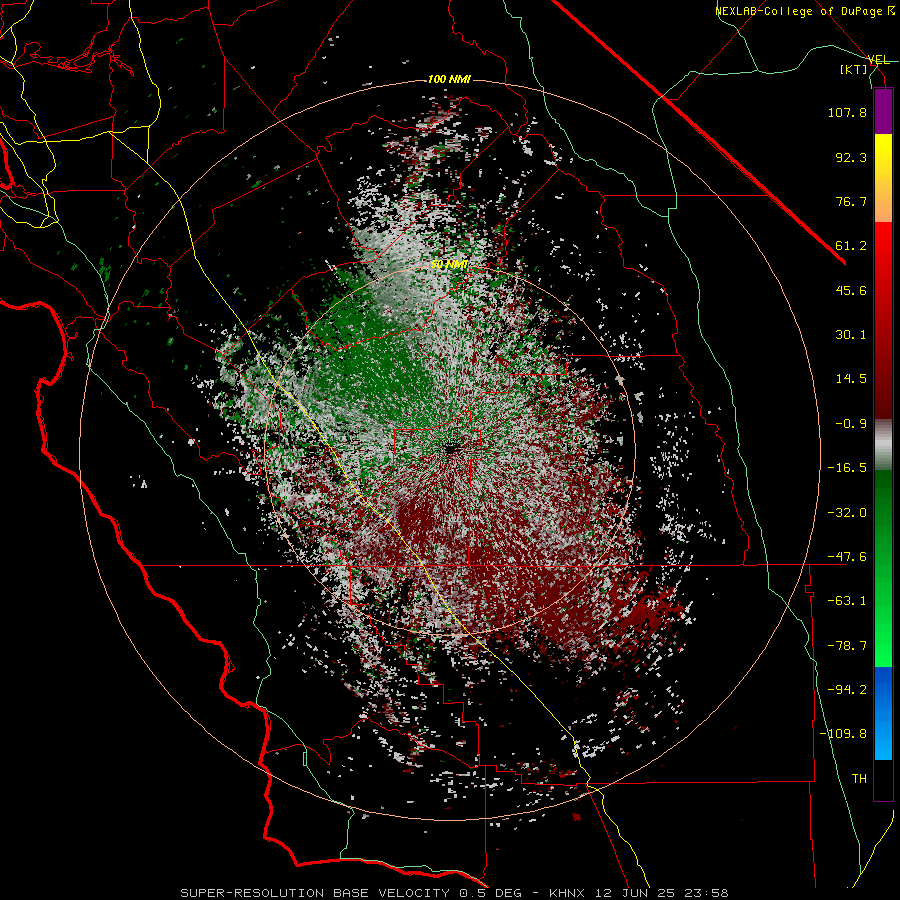Click the -78.7 legend value

847,646
